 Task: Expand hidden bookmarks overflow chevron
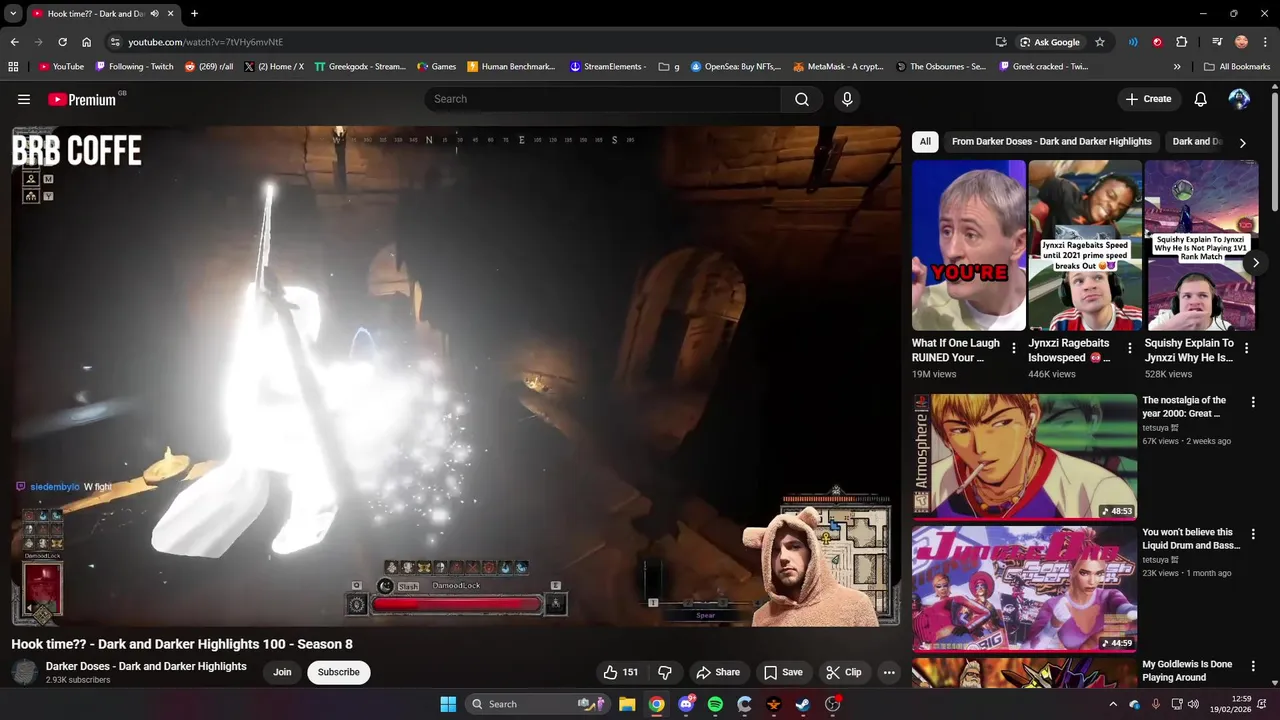point(1177,67)
